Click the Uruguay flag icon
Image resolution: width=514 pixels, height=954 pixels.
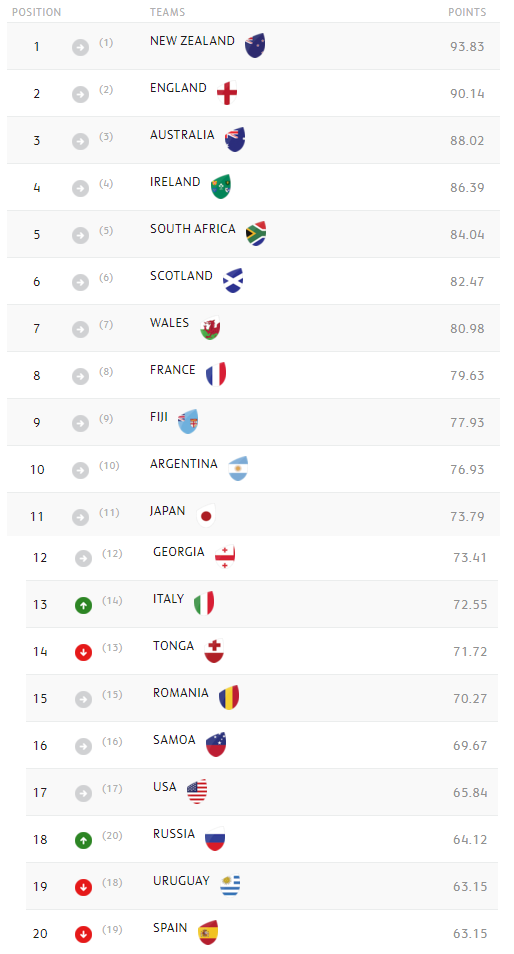pos(230,885)
